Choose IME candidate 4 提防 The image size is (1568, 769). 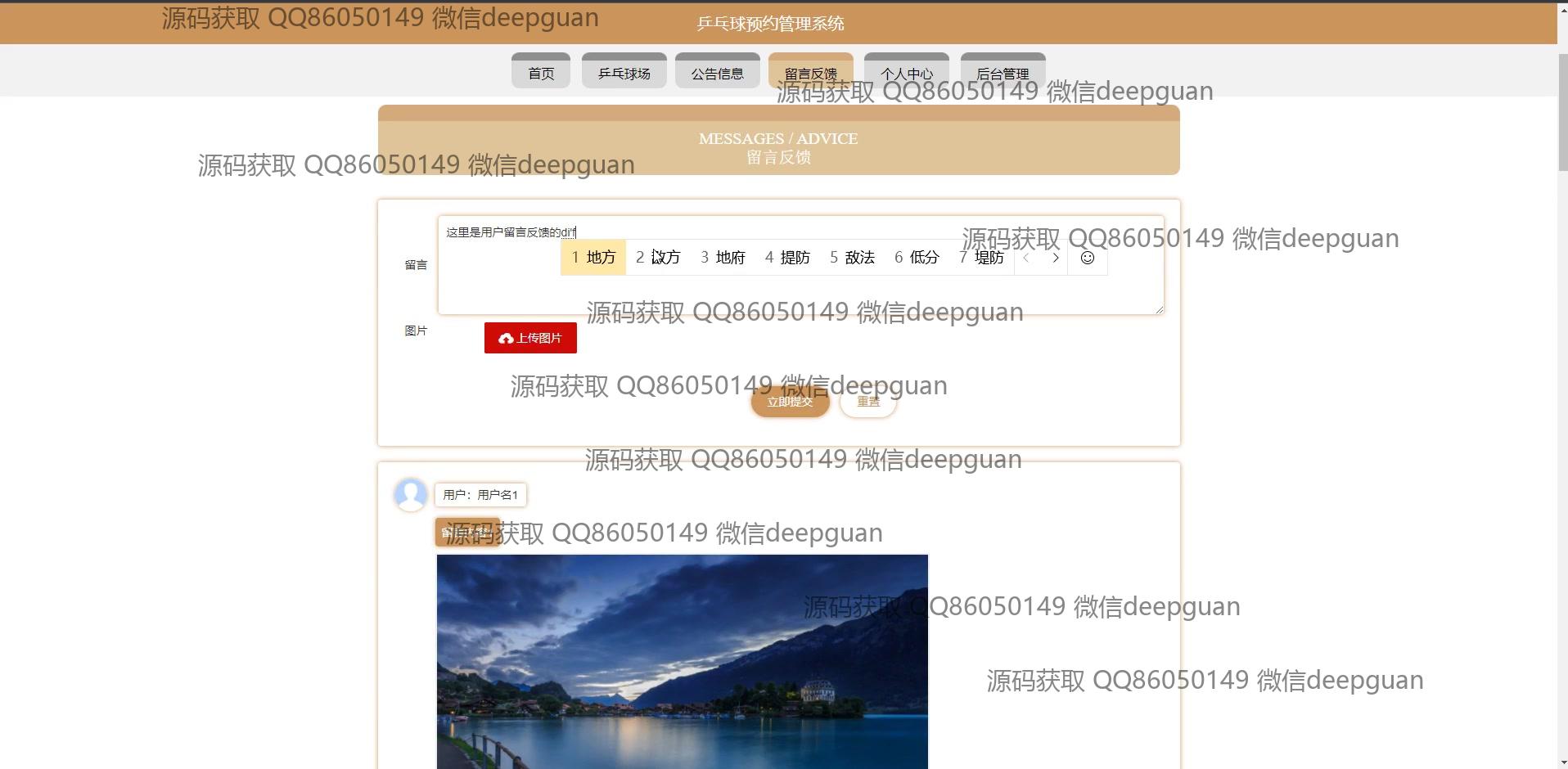[787, 258]
